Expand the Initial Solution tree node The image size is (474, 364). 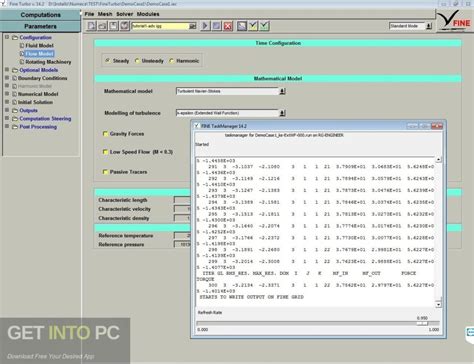tap(7, 102)
